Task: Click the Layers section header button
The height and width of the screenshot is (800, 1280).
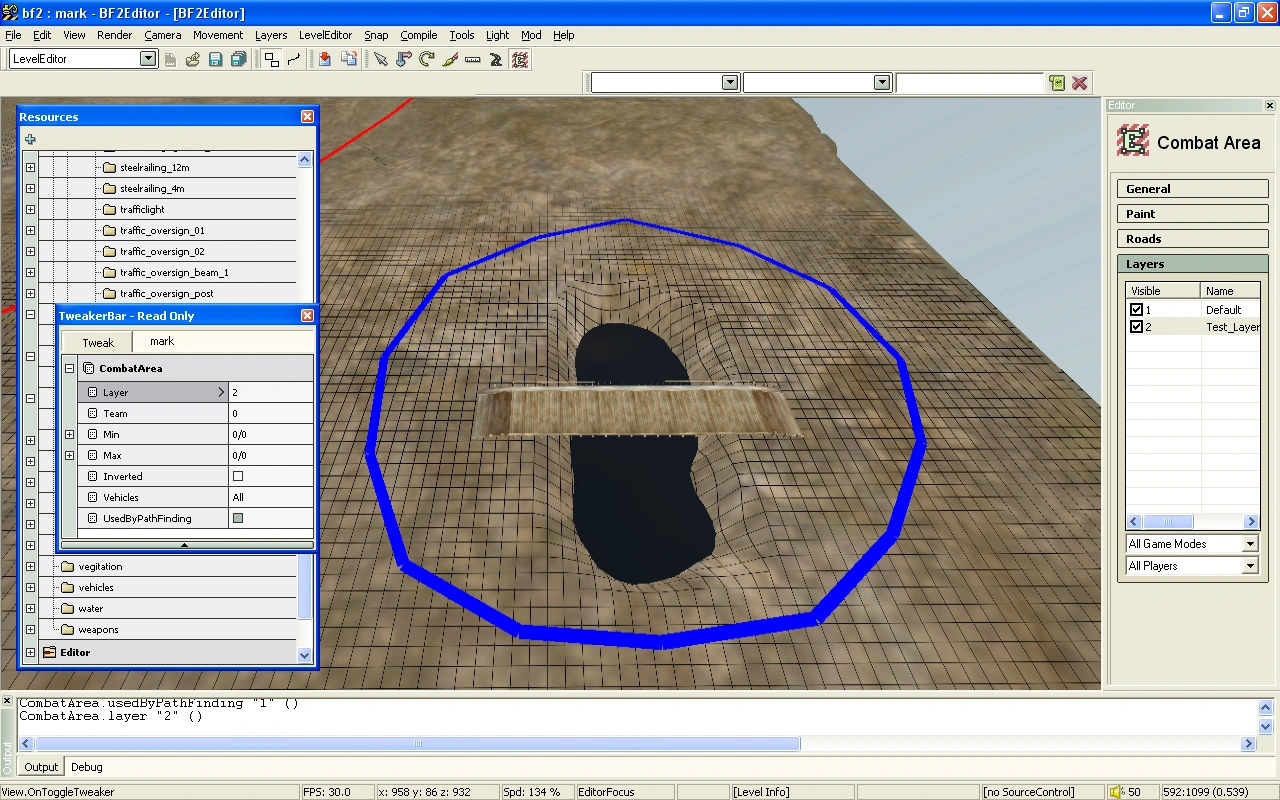Action: [1193, 264]
